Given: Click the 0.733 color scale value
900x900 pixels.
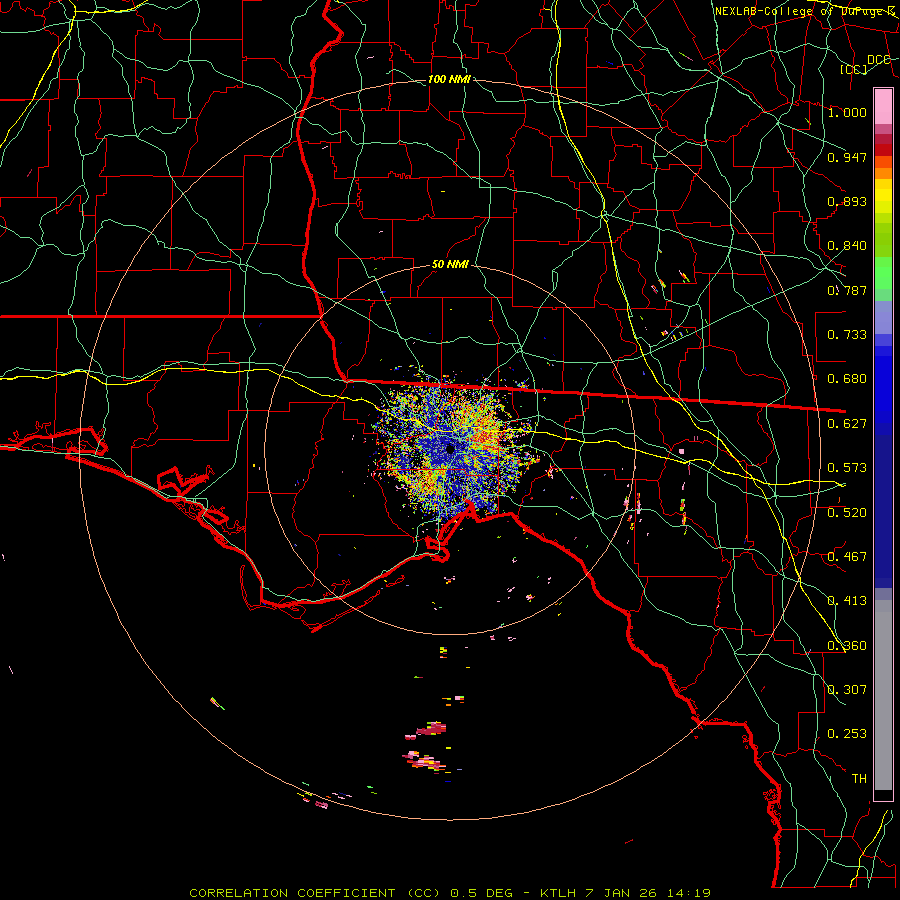Looking at the screenshot, I should (847, 334).
